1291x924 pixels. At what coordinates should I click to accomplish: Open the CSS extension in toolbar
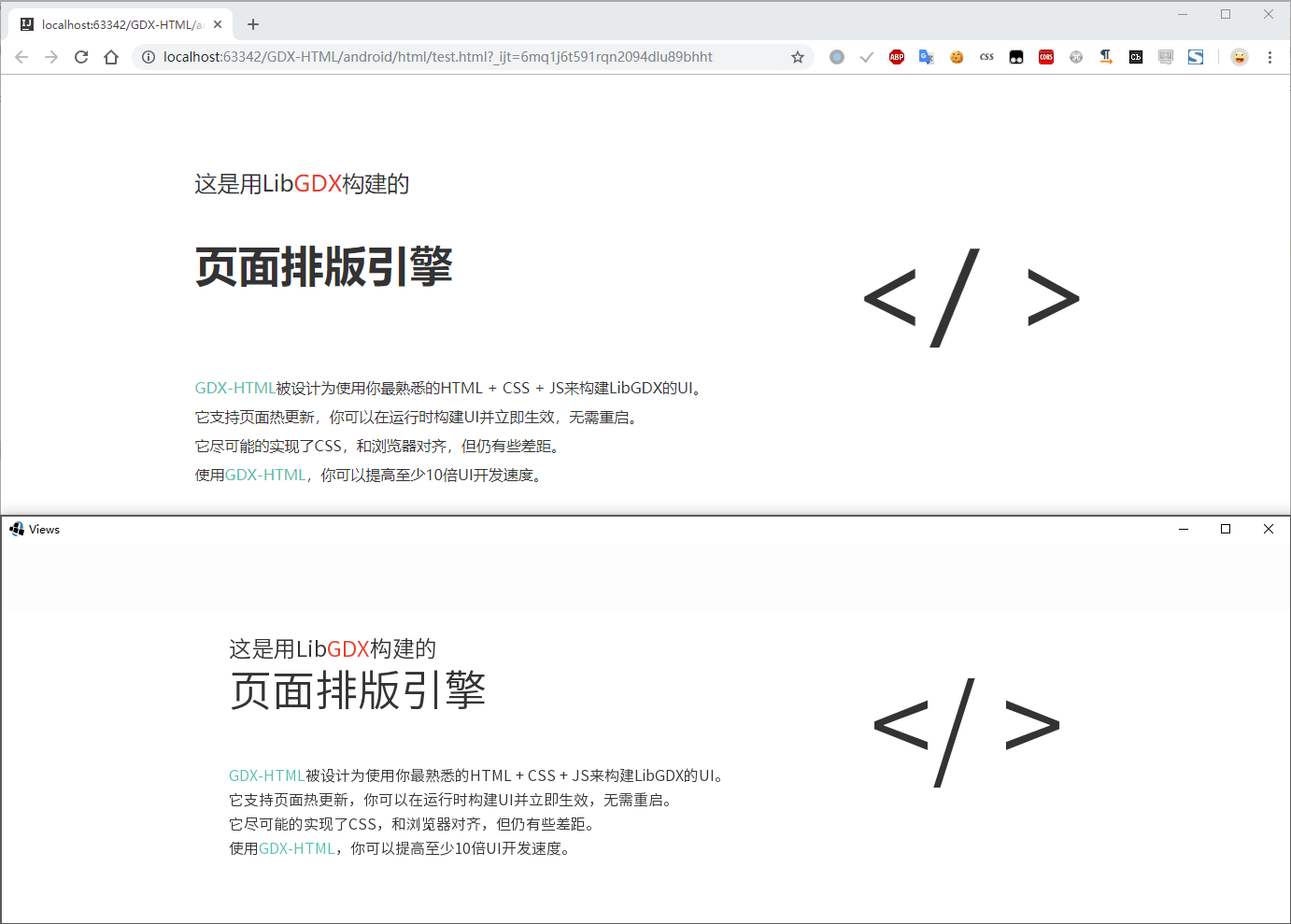click(986, 57)
